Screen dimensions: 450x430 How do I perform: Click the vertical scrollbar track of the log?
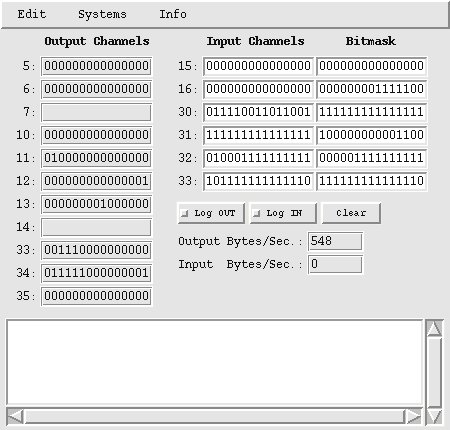click(434, 372)
